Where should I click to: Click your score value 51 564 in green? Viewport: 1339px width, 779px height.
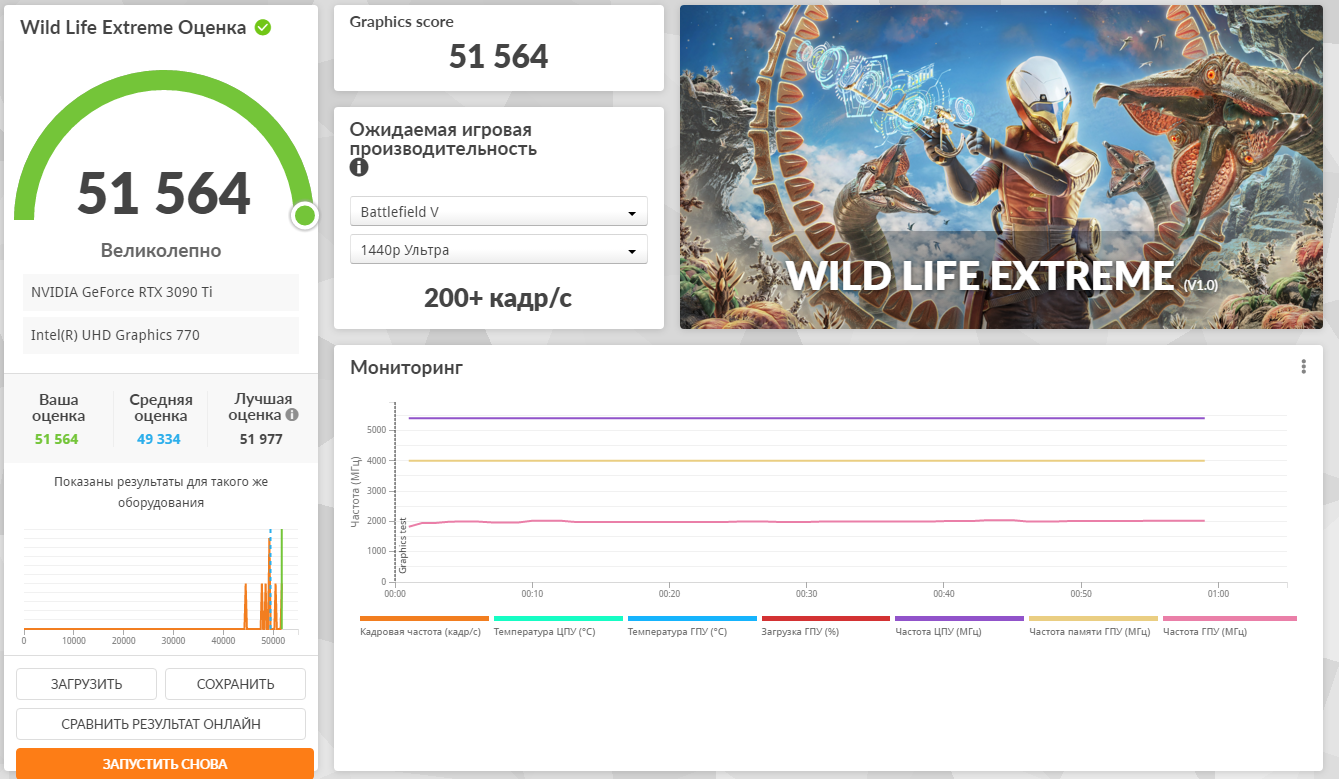[57, 439]
